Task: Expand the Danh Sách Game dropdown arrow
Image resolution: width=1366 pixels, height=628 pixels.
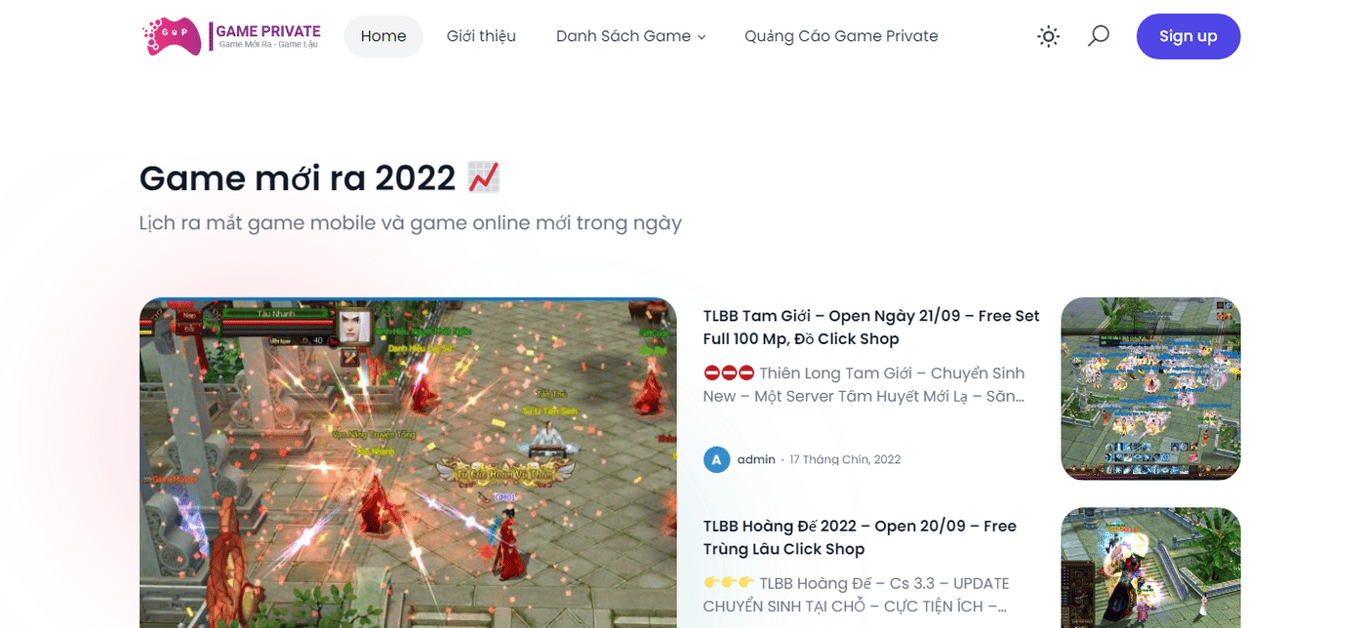Action: [701, 37]
